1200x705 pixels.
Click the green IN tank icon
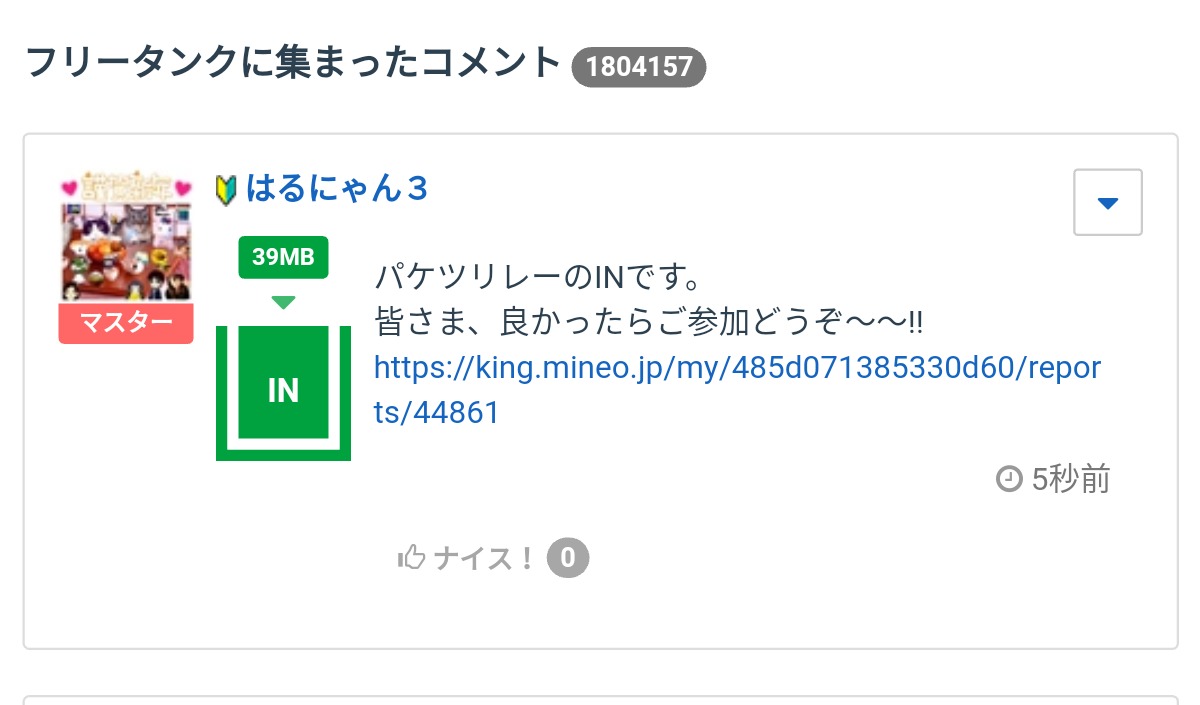click(x=283, y=390)
